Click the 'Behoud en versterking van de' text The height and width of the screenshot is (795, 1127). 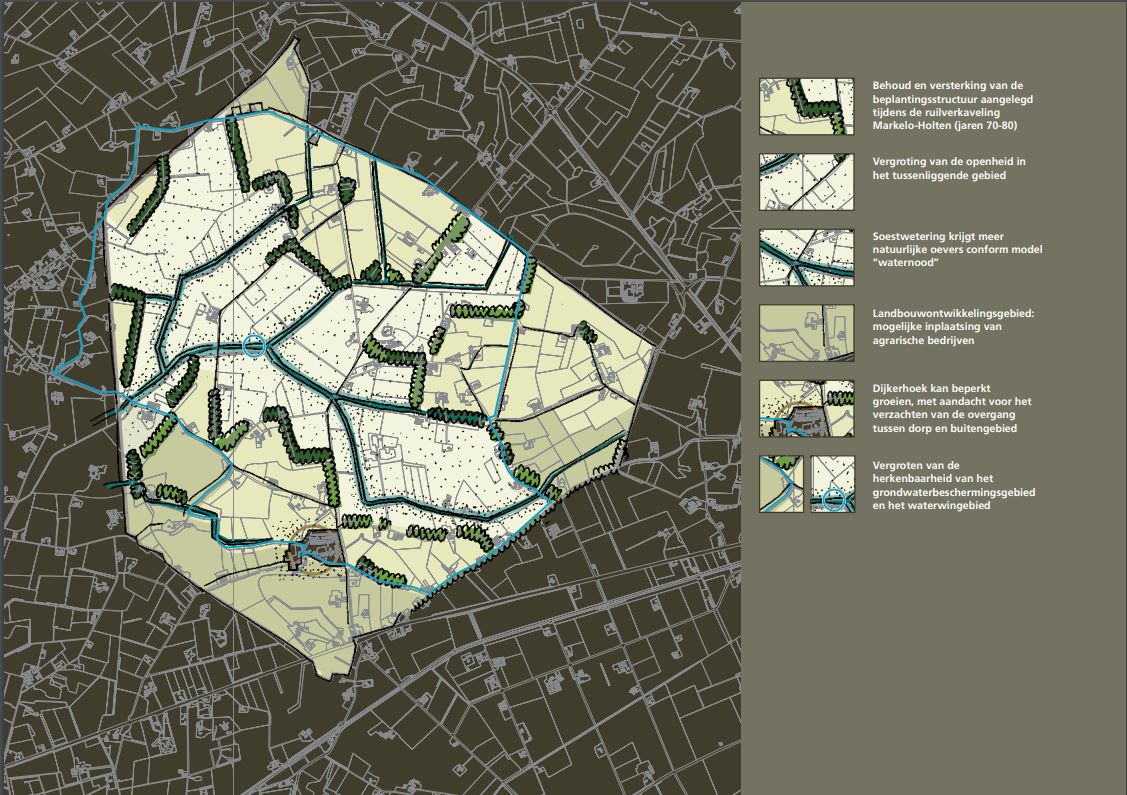point(936,86)
